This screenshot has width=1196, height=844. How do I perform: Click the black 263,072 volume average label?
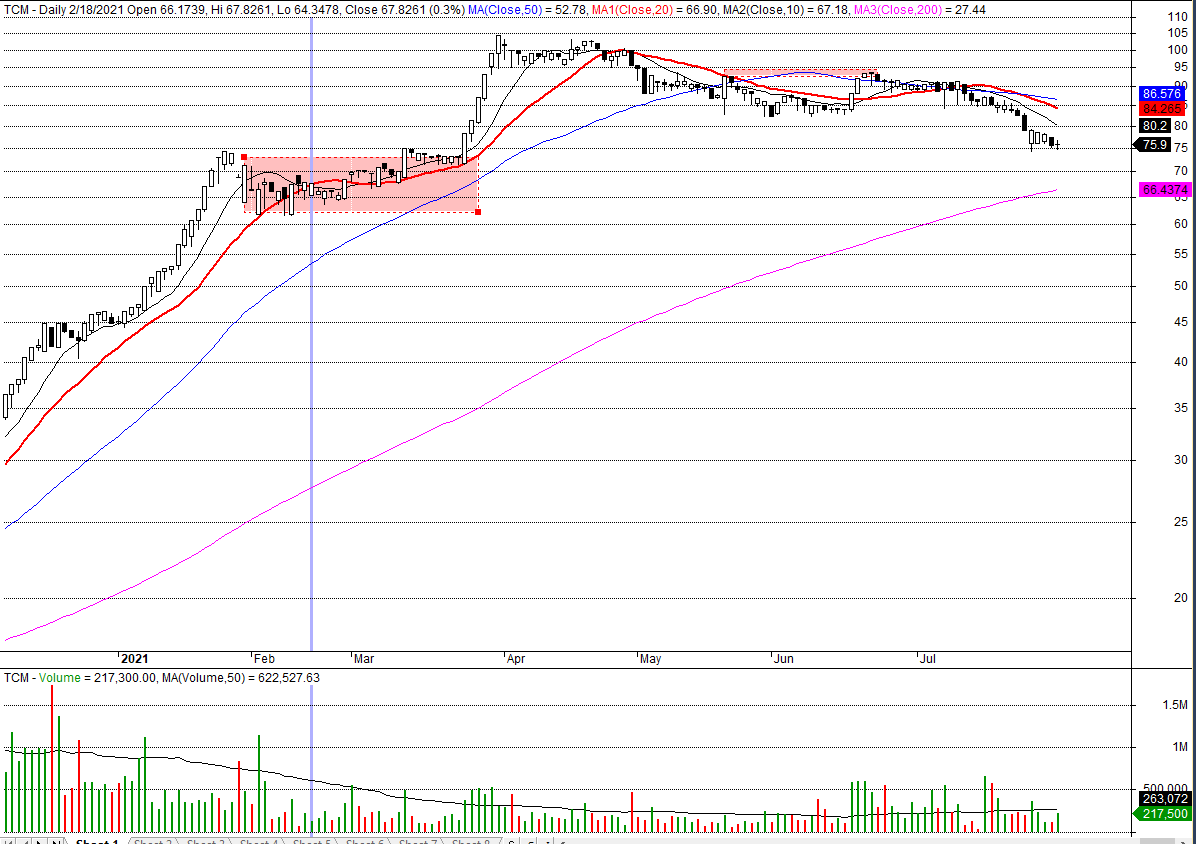click(x=1161, y=799)
